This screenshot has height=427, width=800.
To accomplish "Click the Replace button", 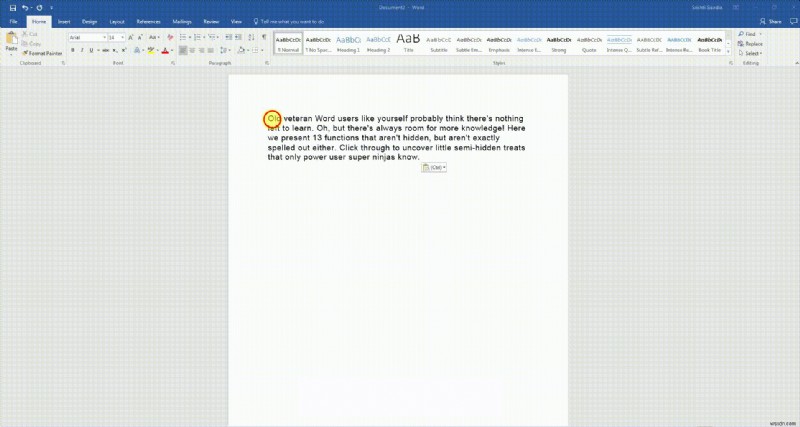I will pyautogui.click(x=751, y=44).
